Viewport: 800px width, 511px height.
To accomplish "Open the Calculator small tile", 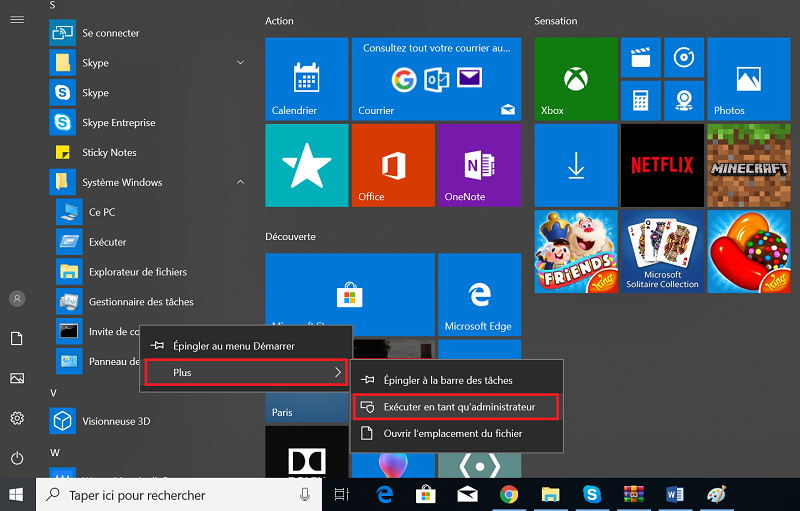I will 641,100.
